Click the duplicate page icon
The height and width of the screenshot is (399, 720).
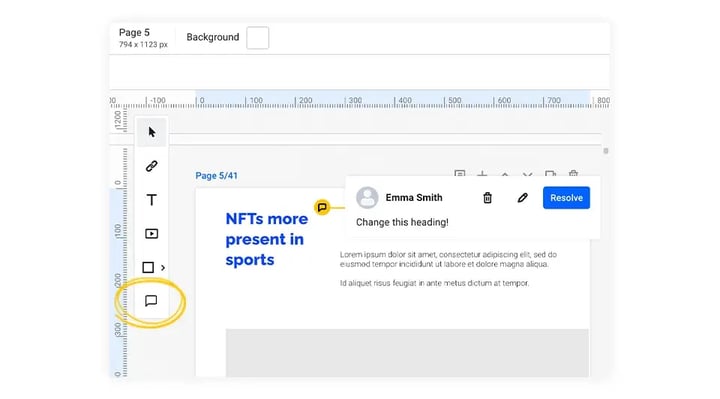pos(550,174)
